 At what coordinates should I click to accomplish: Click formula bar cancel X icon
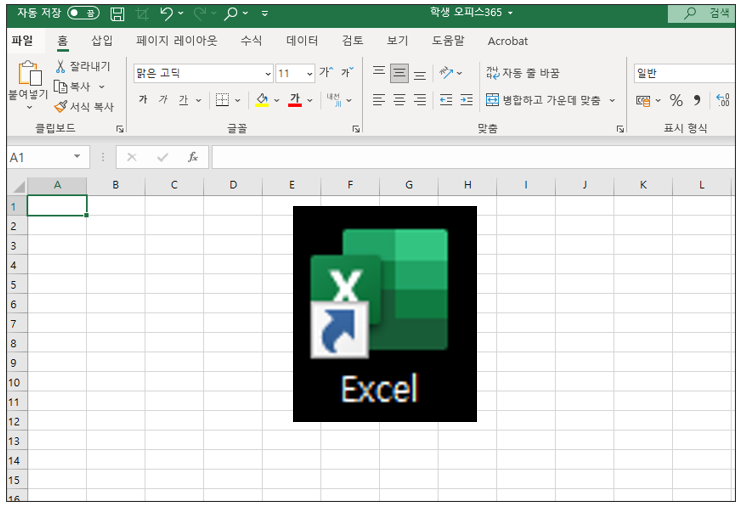tap(132, 157)
